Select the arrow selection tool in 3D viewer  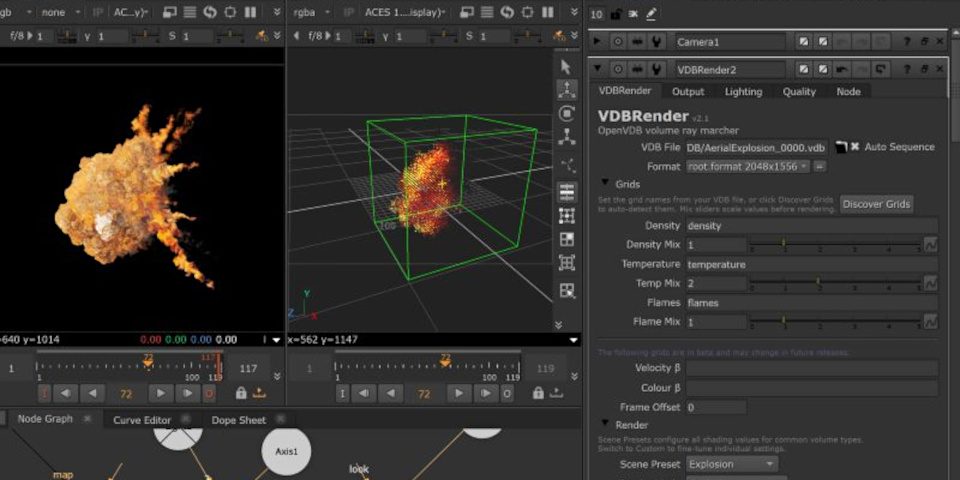pyautogui.click(x=567, y=67)
